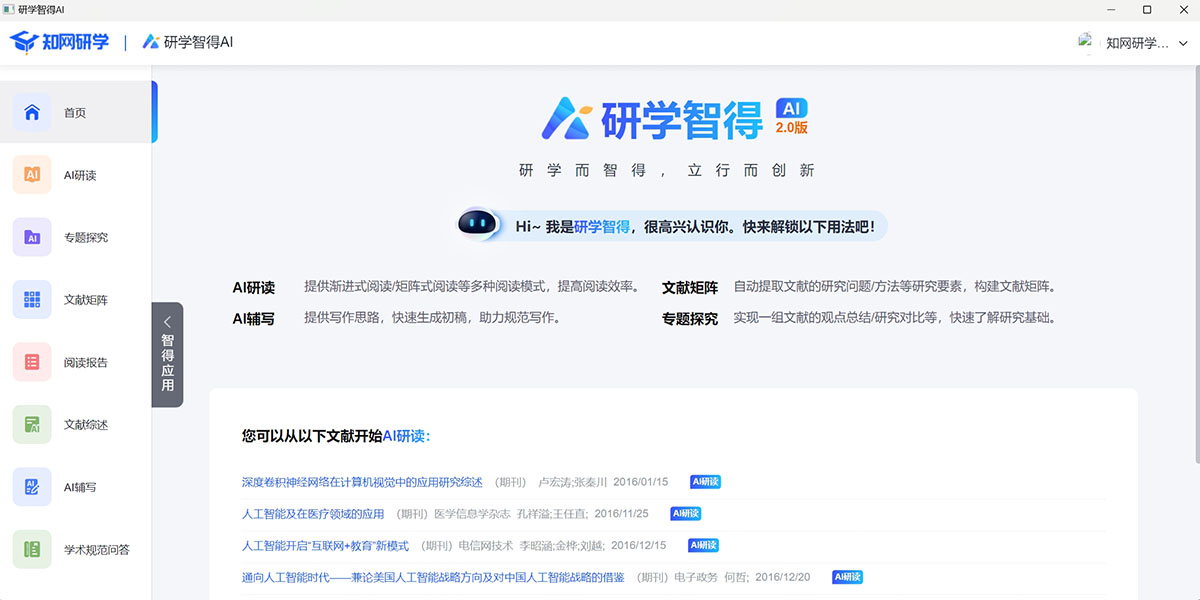Select the AI辅写 feature description heading
This screenshot has width=1200, height=600.
(x=254, y=319)
